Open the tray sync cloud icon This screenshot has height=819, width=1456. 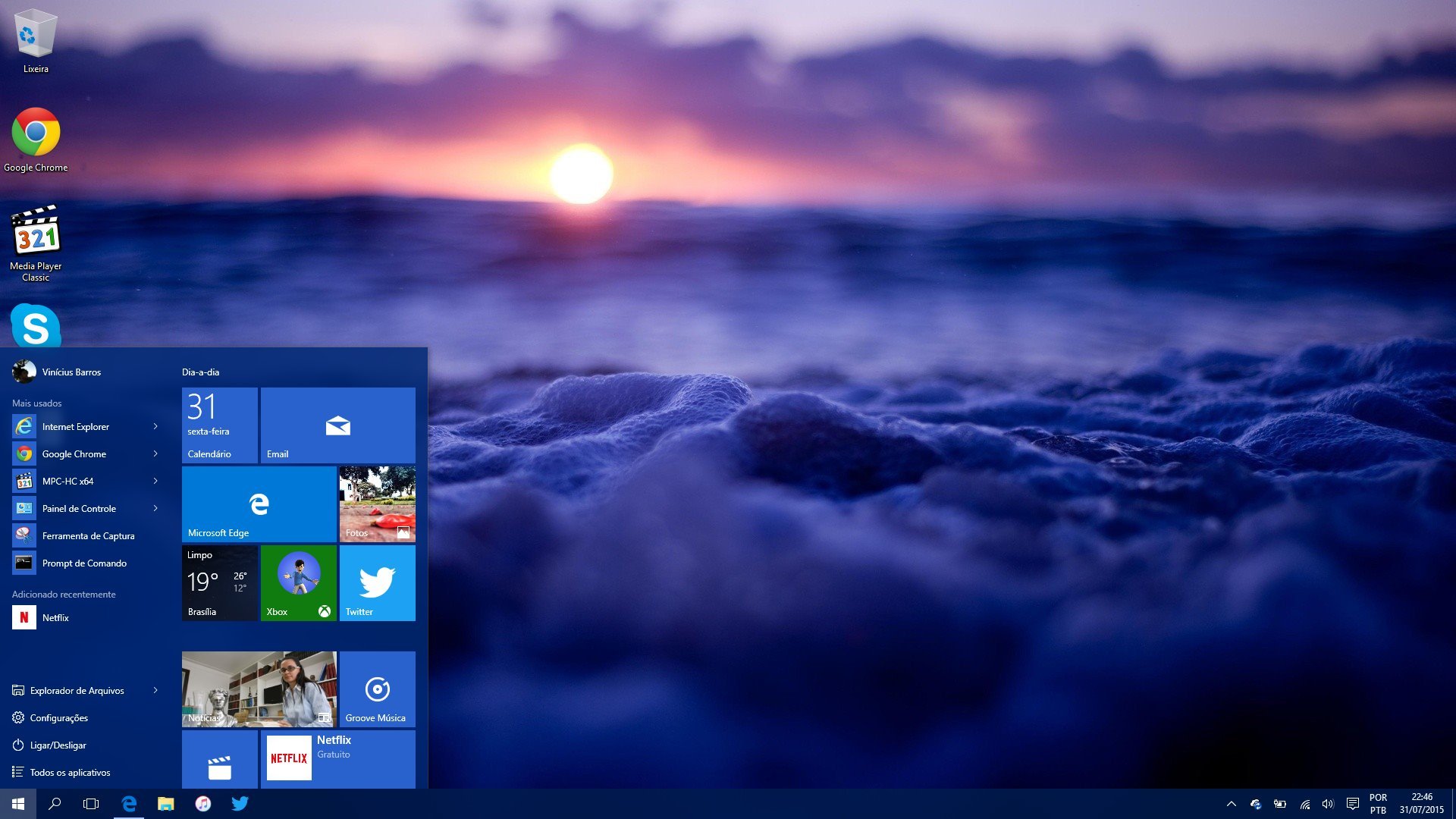pyautogui.click(x=1256, y=804)
